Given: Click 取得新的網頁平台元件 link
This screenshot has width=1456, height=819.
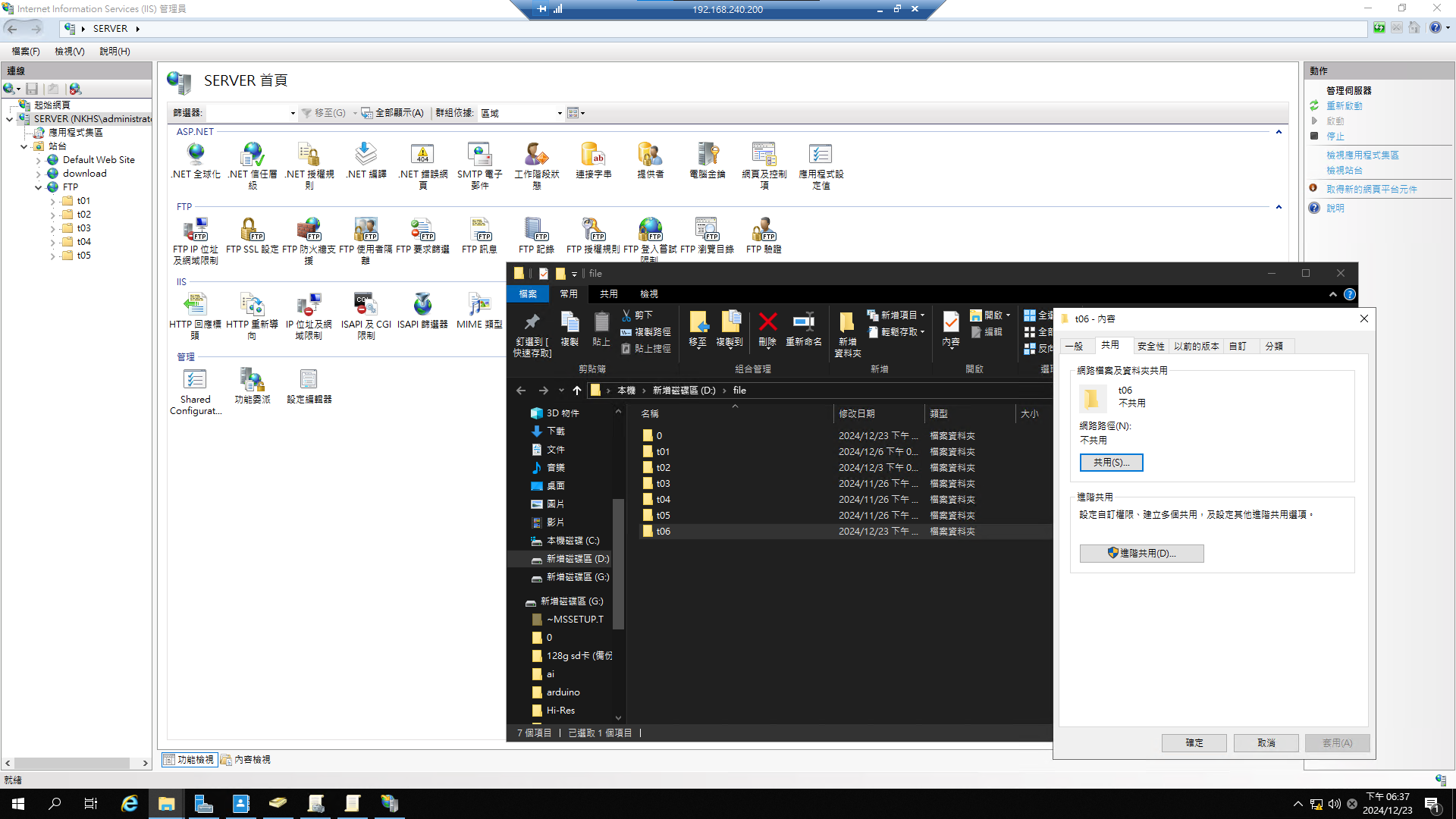Looking at the screenshot, I should click(x=1371, y=189).
